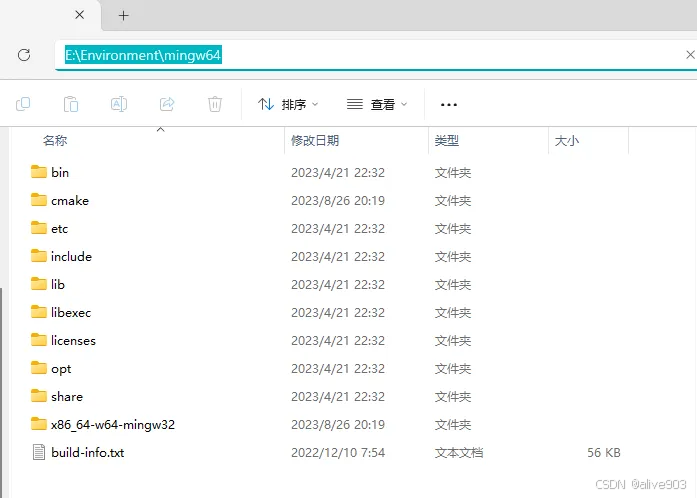Click the 文本文档 type cell
Viewport: 697px width, 498px height.
(x=459, y=453)
